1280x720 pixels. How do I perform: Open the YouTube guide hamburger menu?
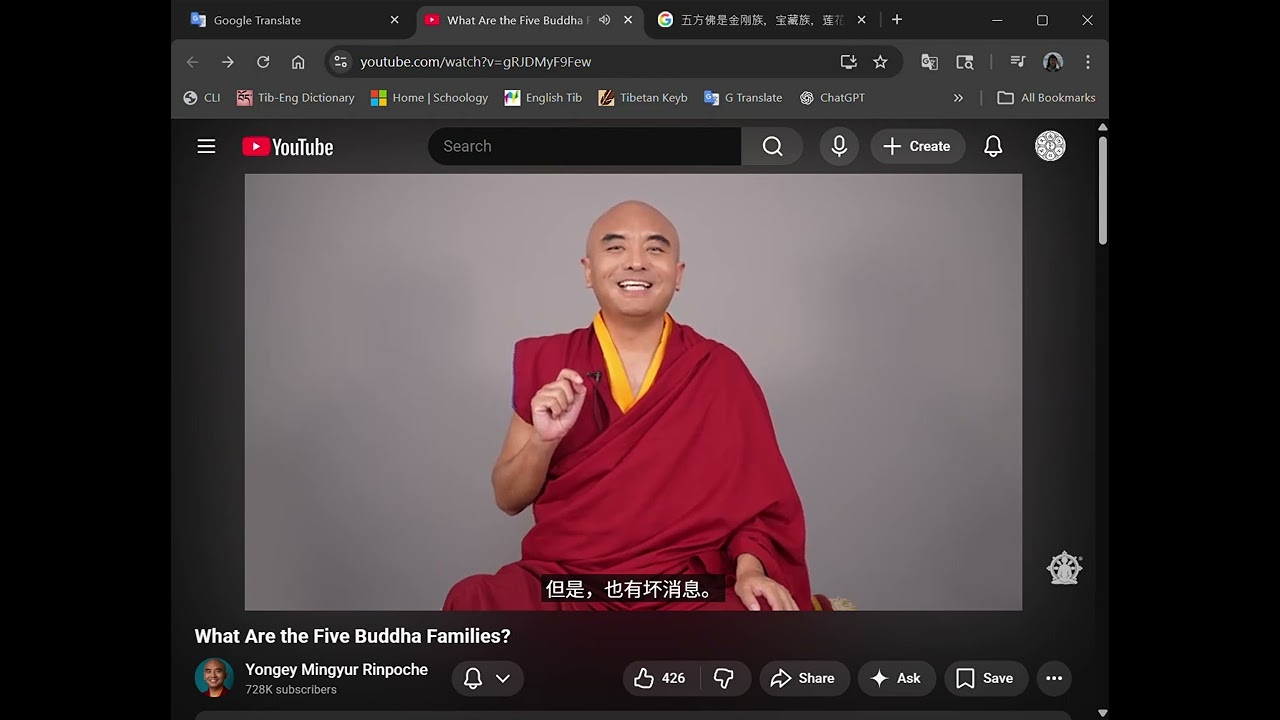[206, 147]
